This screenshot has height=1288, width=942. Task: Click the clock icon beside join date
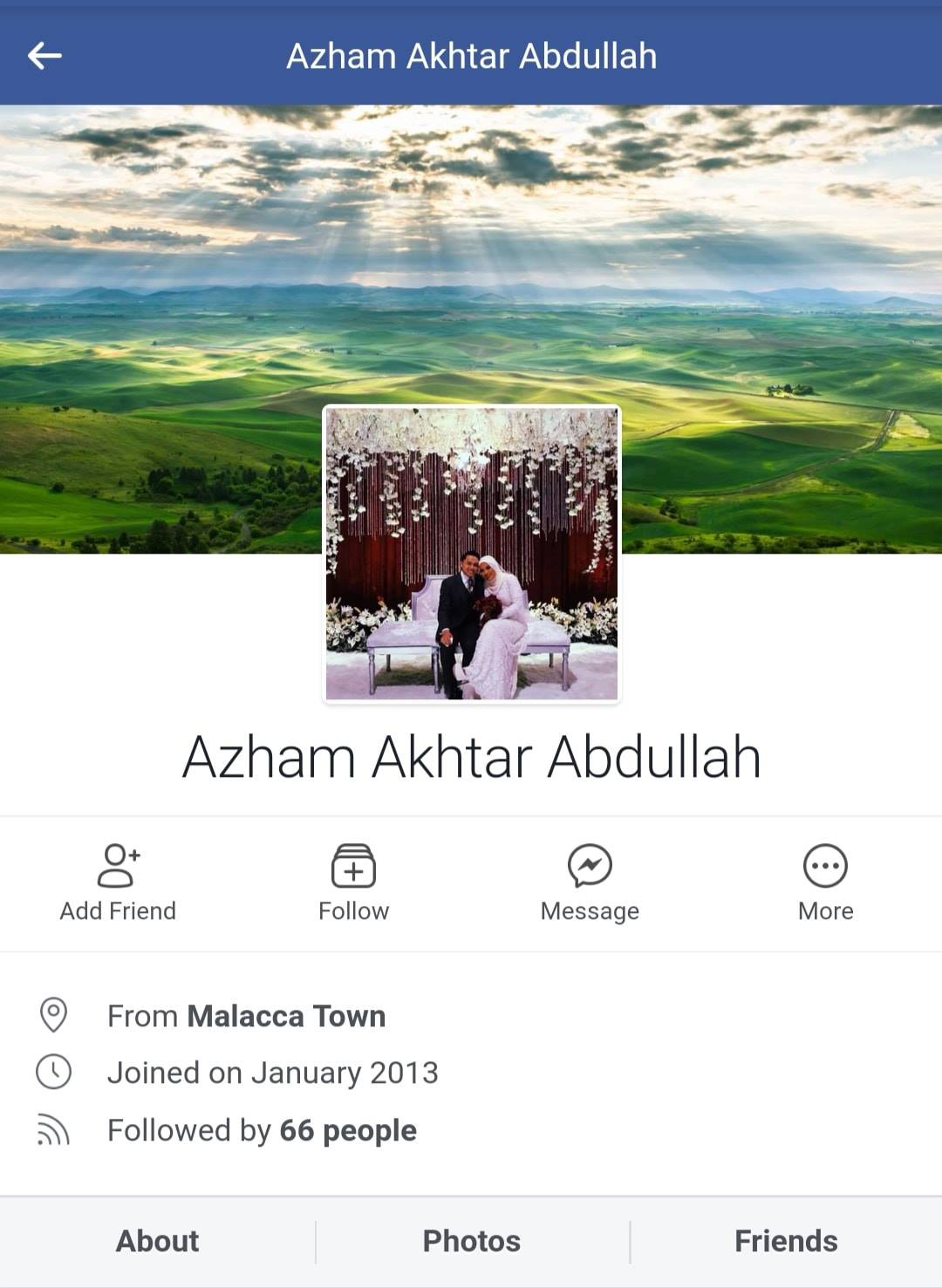pos(53,1072)
